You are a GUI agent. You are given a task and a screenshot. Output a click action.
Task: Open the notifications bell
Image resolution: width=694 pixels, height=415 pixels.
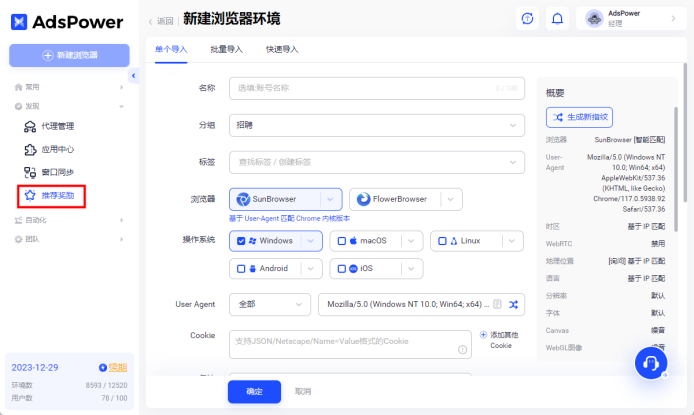coord(557,19)
